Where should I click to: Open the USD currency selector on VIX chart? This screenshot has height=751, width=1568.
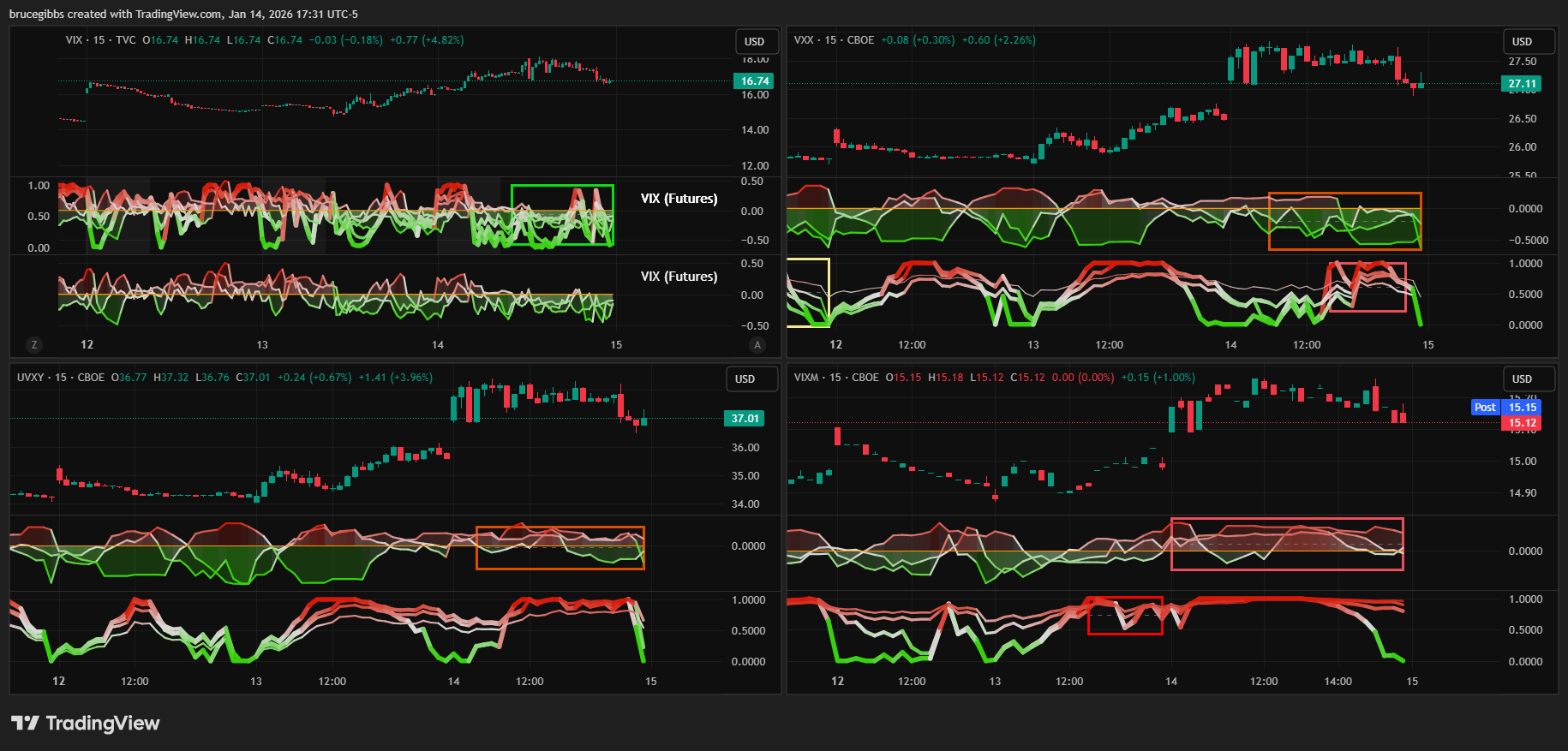click(x=755, y=42)
